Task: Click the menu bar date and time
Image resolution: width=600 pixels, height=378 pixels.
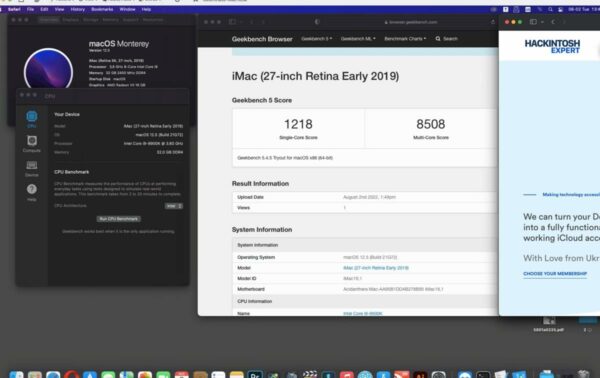Action: pyautogui.click(x=583, y=10)
